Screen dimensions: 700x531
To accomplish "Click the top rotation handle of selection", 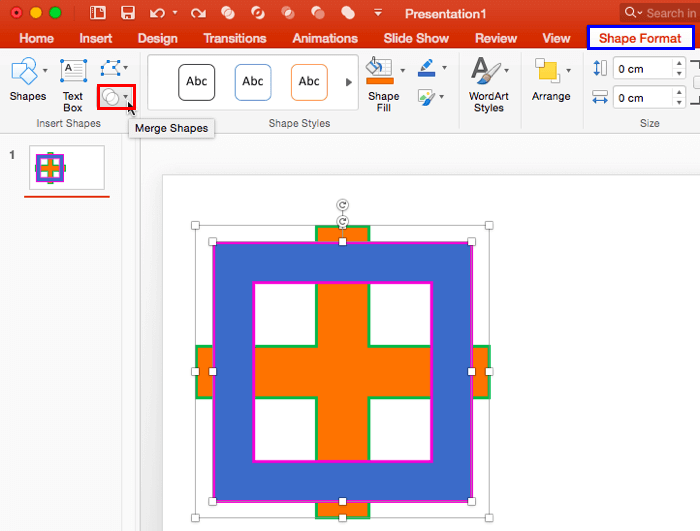I will 342,205.
